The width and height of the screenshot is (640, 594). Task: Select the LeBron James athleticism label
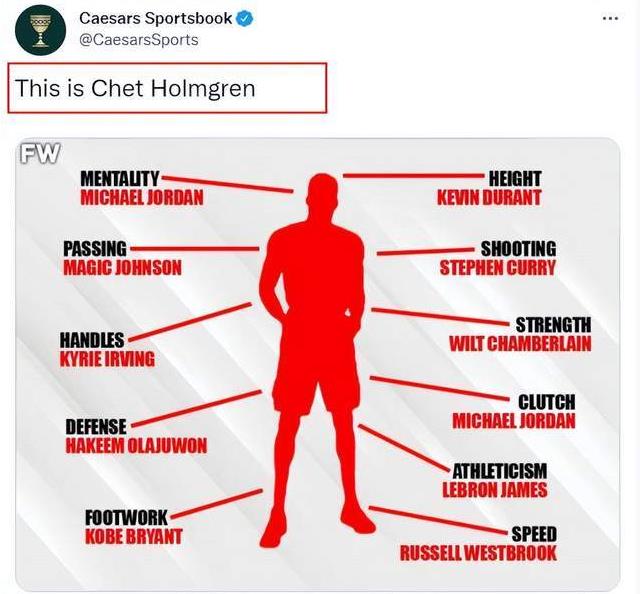pyautogui.click(x=494, y=481)
